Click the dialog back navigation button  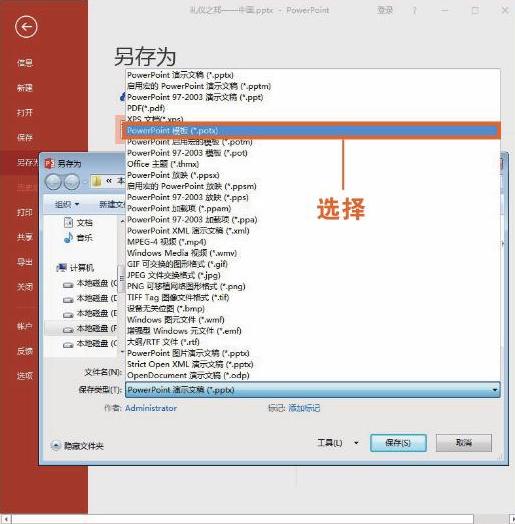click(x=53, y=182)
